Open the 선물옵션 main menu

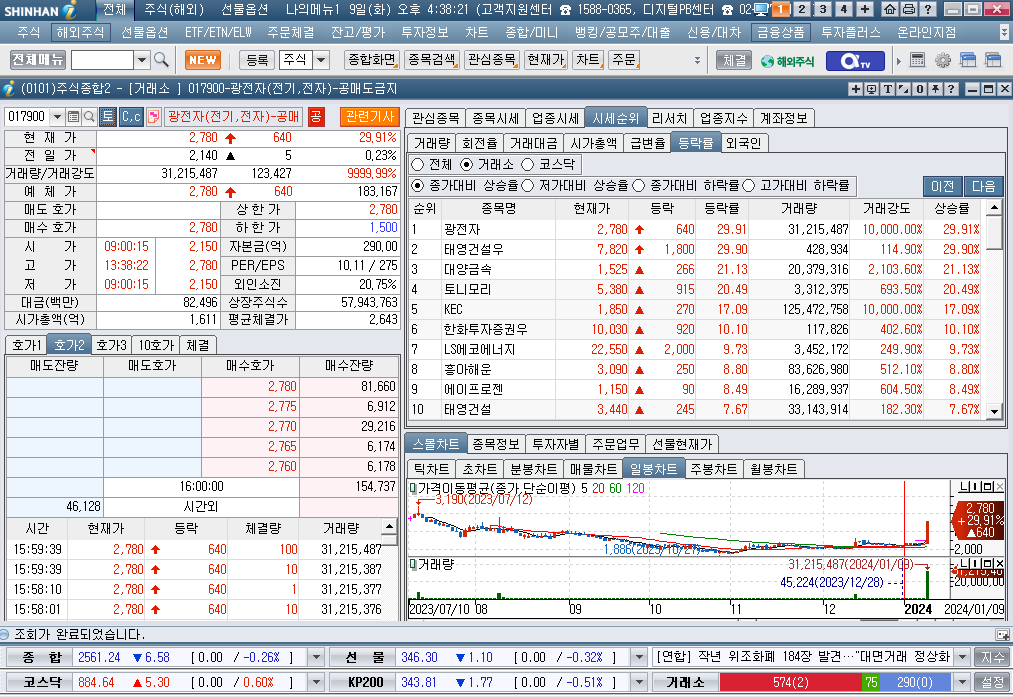[x=145, y=32]
